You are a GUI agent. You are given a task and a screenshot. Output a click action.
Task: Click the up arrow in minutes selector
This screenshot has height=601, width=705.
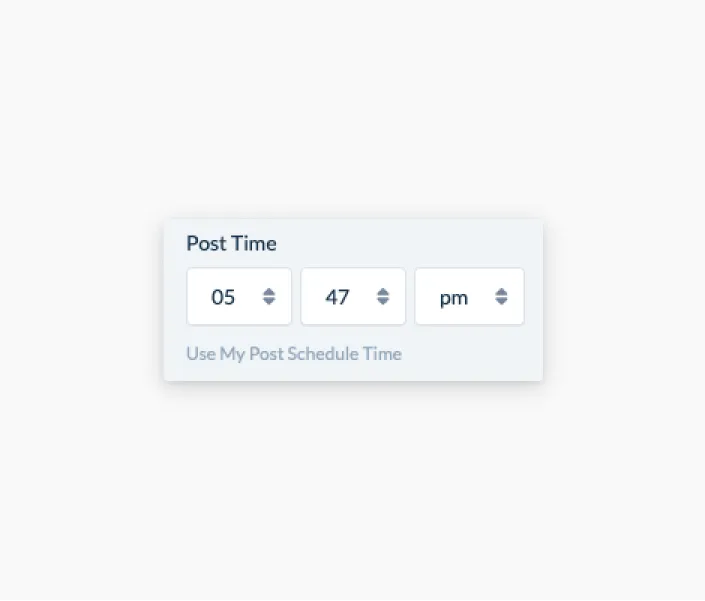coord(383,291)
